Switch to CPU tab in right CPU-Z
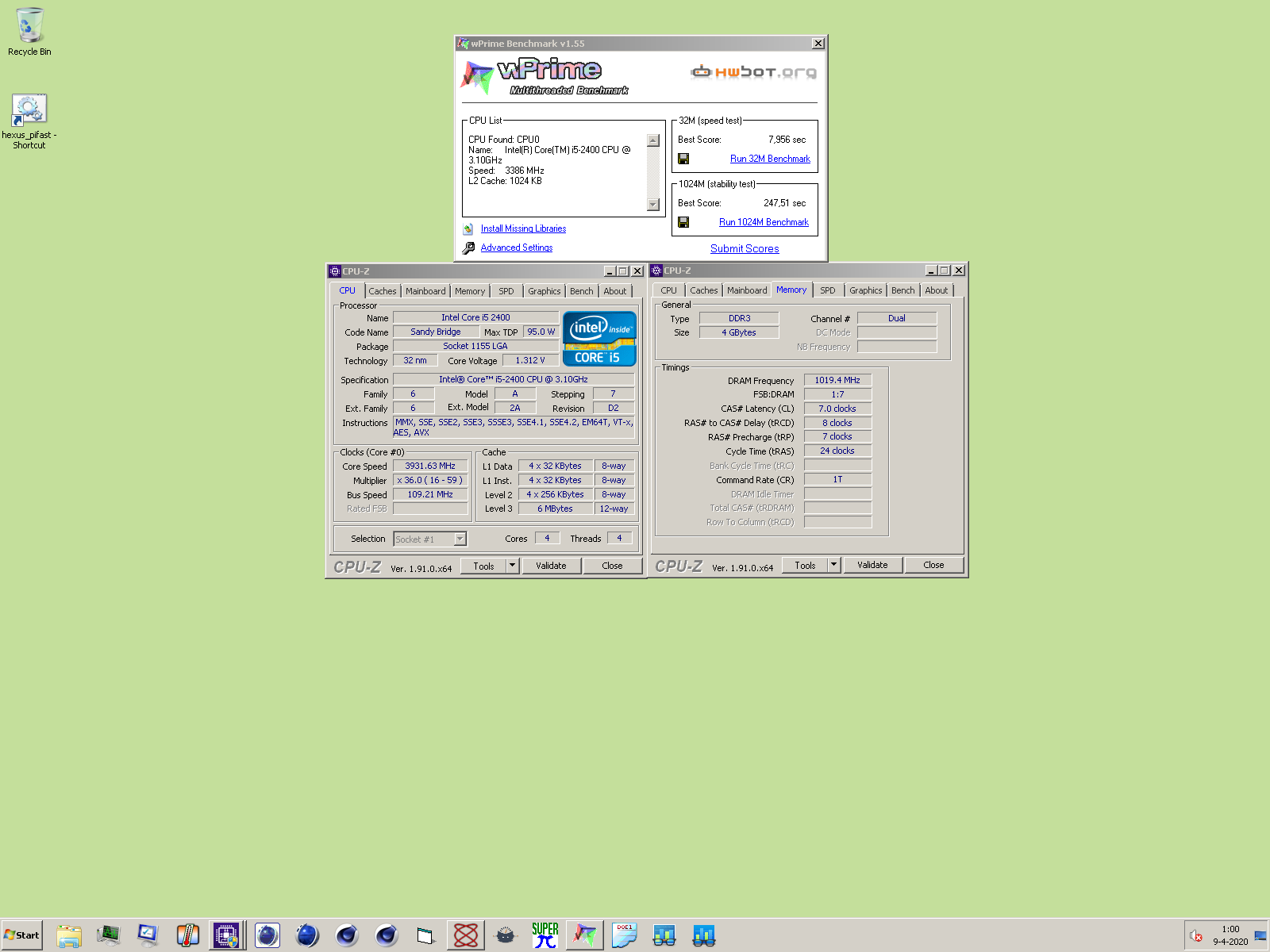The image size is (1270, 952). [669, 290]
